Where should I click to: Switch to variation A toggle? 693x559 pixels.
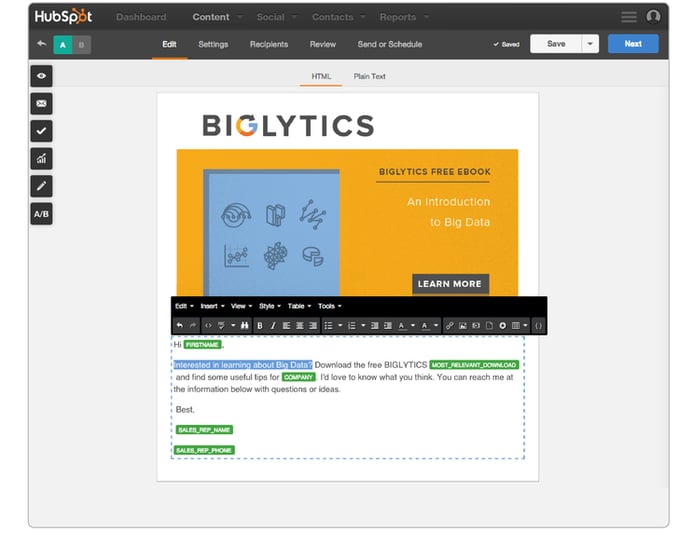coord(62,44)
